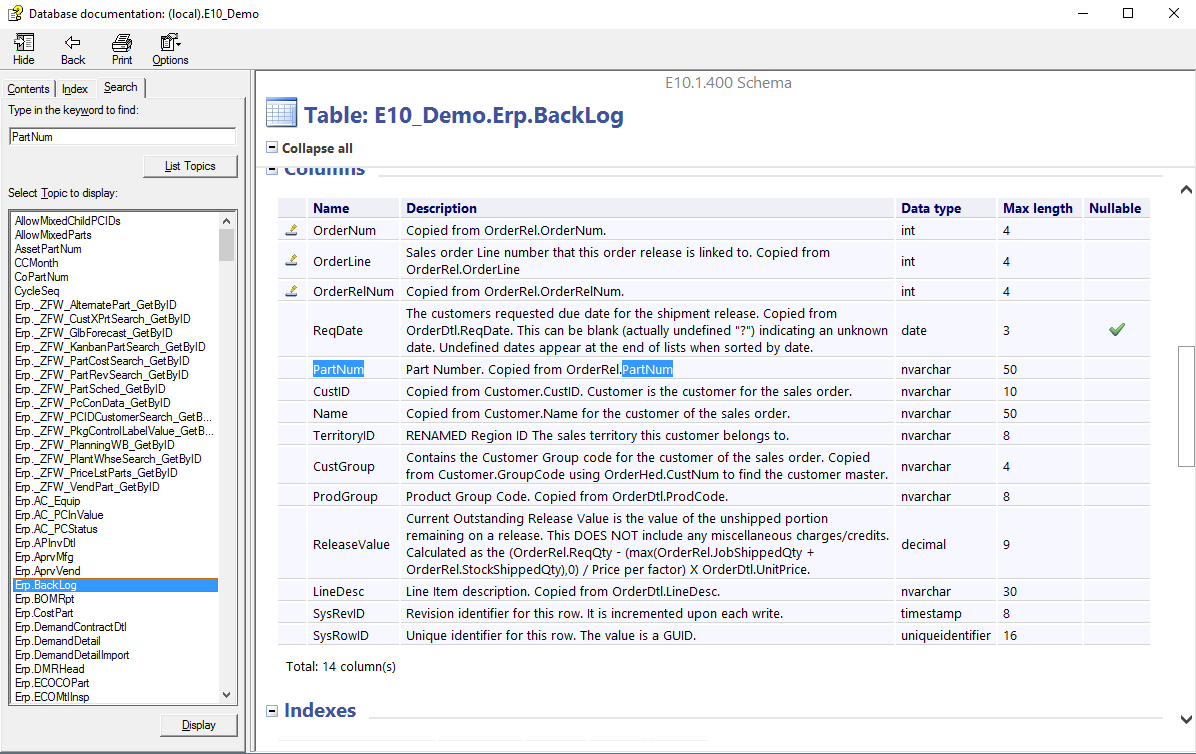Select the Search tab
The height and width of the screenshot is (754, 1196).
[x=121, y=87]
